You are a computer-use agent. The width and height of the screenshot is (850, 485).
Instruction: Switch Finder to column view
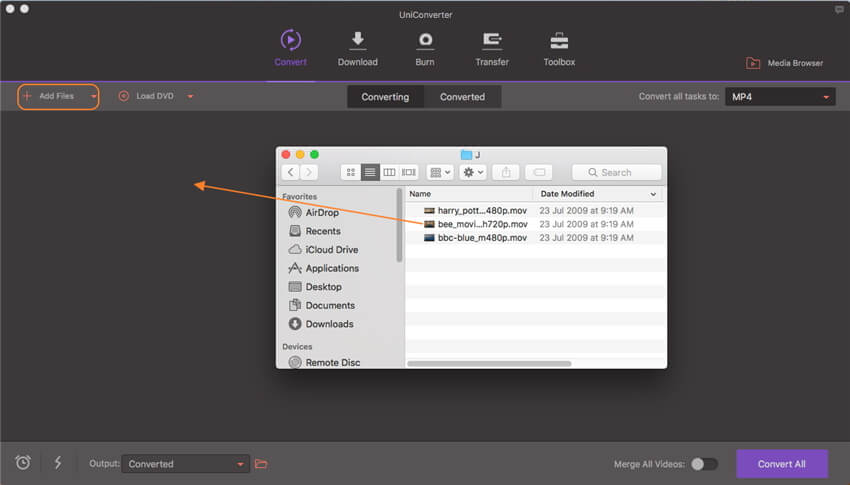tap(389, 172)
